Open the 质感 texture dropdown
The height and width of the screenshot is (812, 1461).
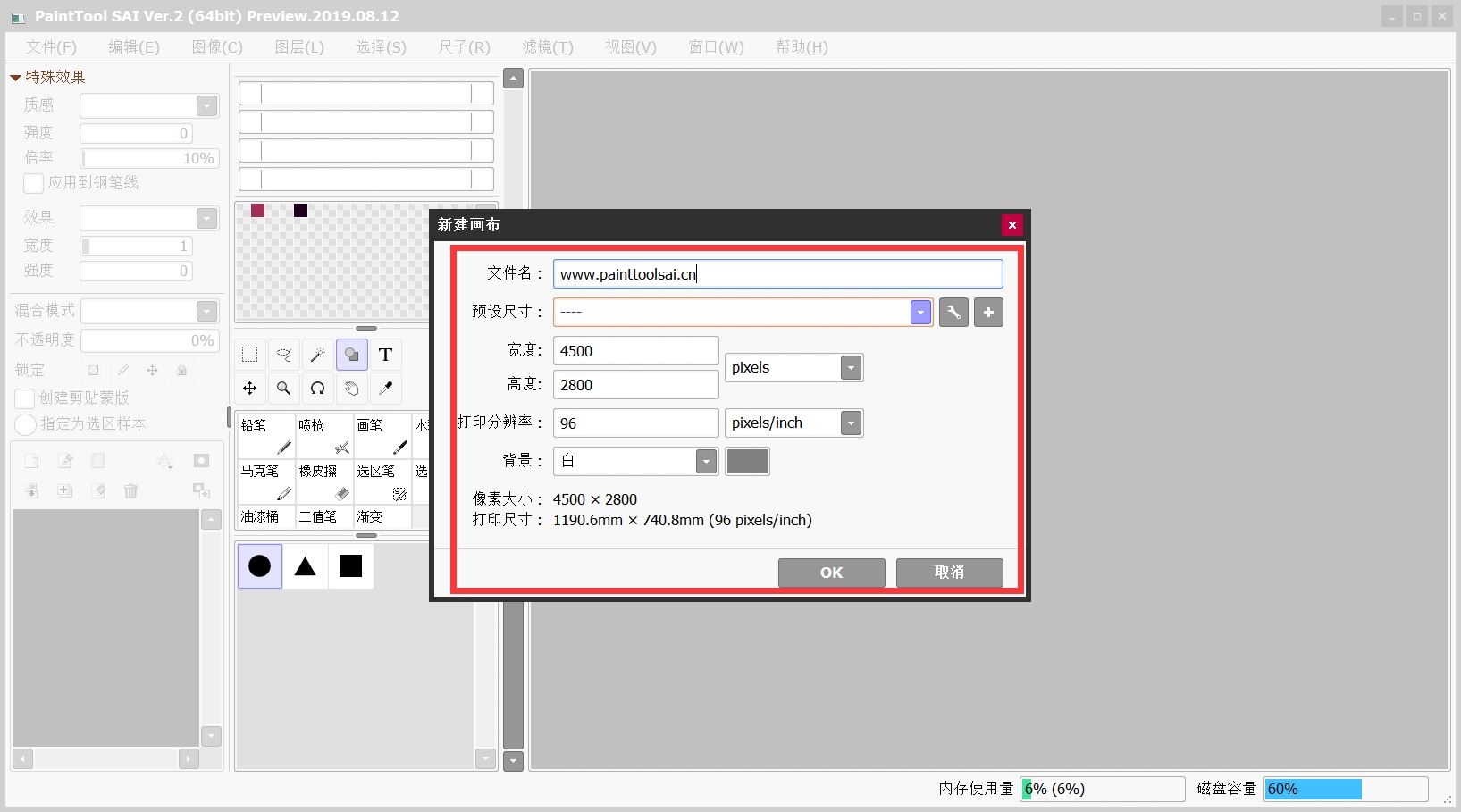tap(207, 106)
